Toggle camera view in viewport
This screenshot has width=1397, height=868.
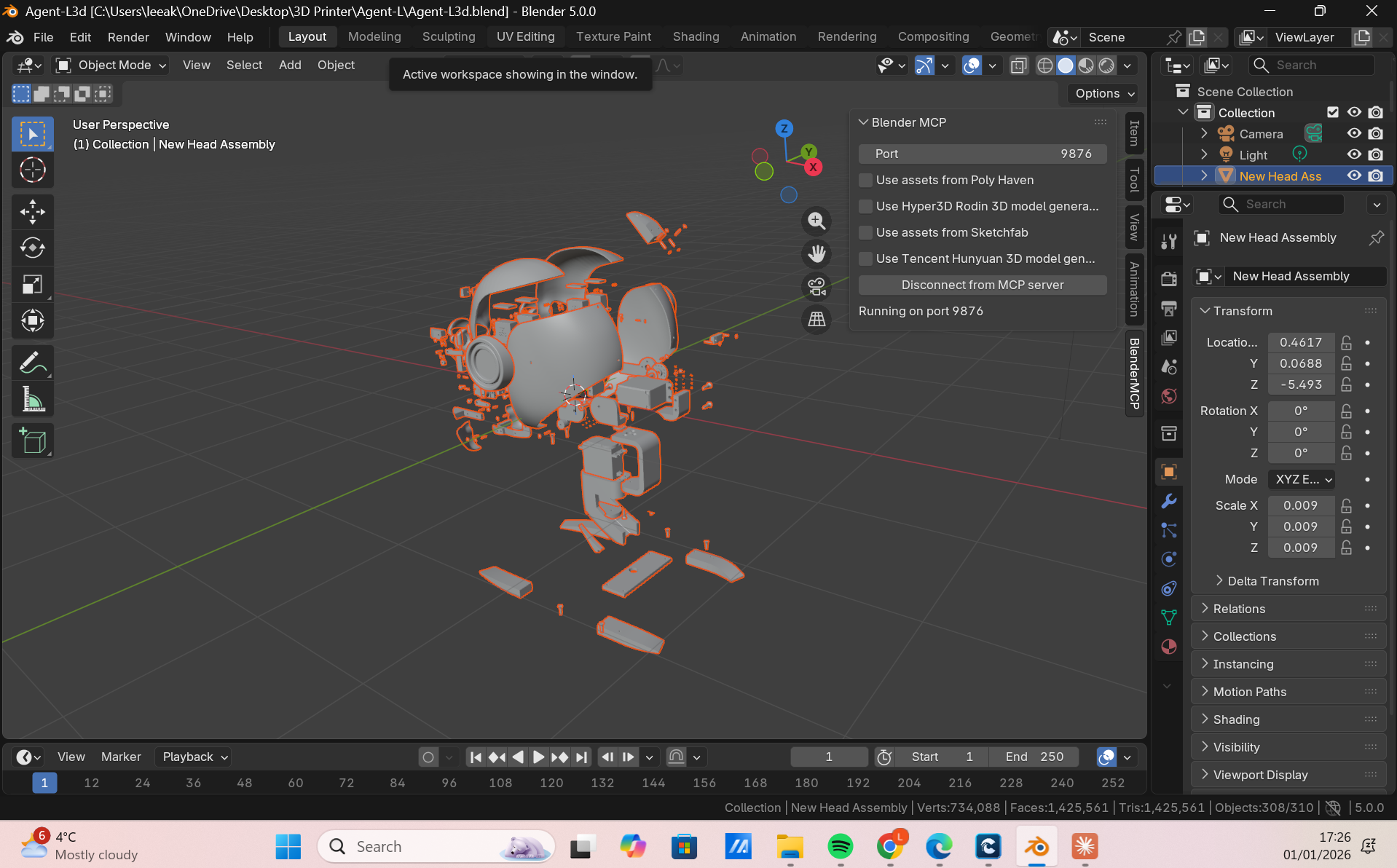(816, 287)
